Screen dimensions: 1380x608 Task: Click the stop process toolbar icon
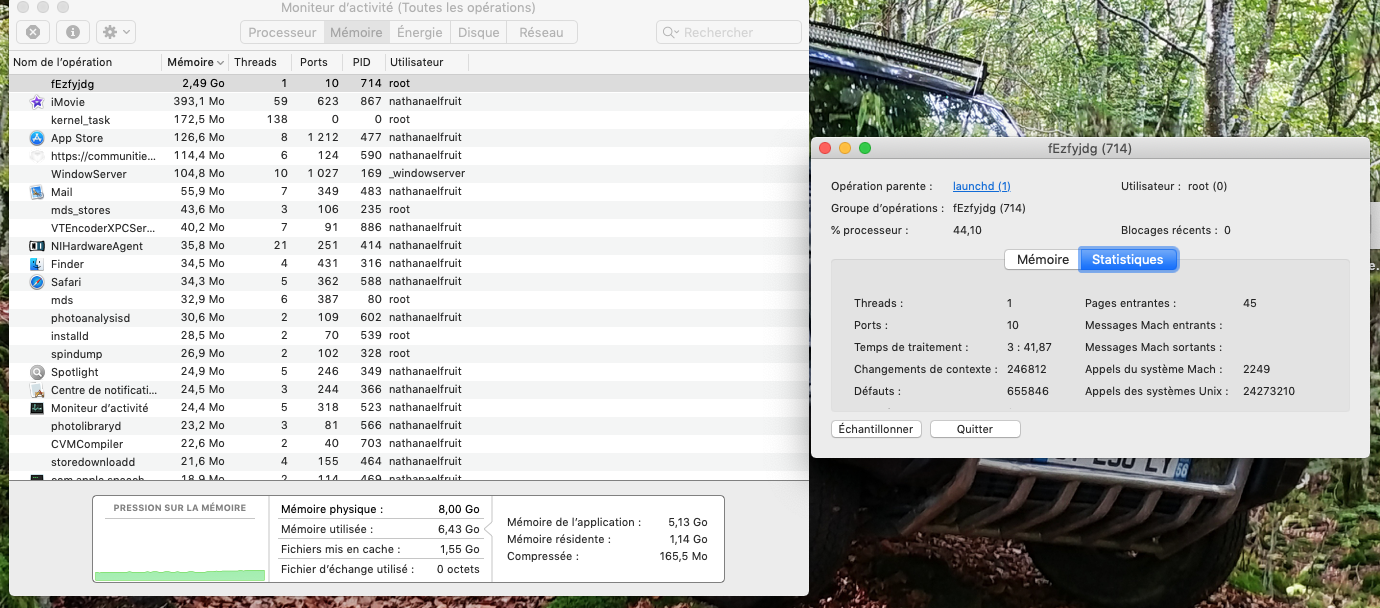pyautogui.click(x=33, y=32)
